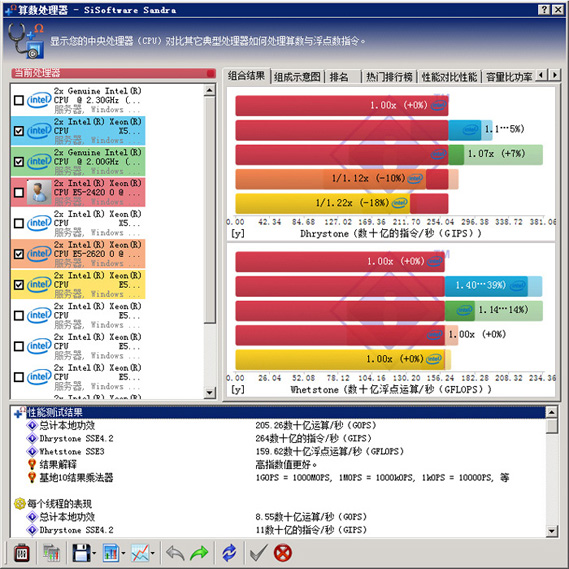Click the results panel scroll down arrow
This screenshot has width=569, height=569.
(x=551, y=532)
